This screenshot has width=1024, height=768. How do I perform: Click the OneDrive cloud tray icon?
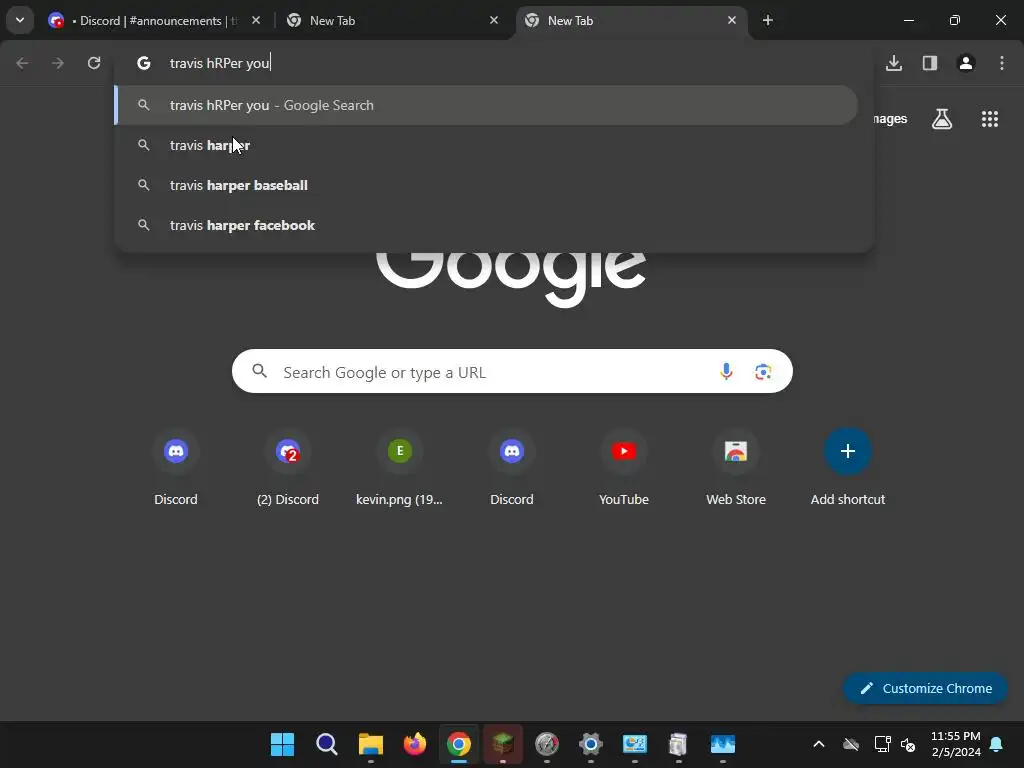pos(851,744)
